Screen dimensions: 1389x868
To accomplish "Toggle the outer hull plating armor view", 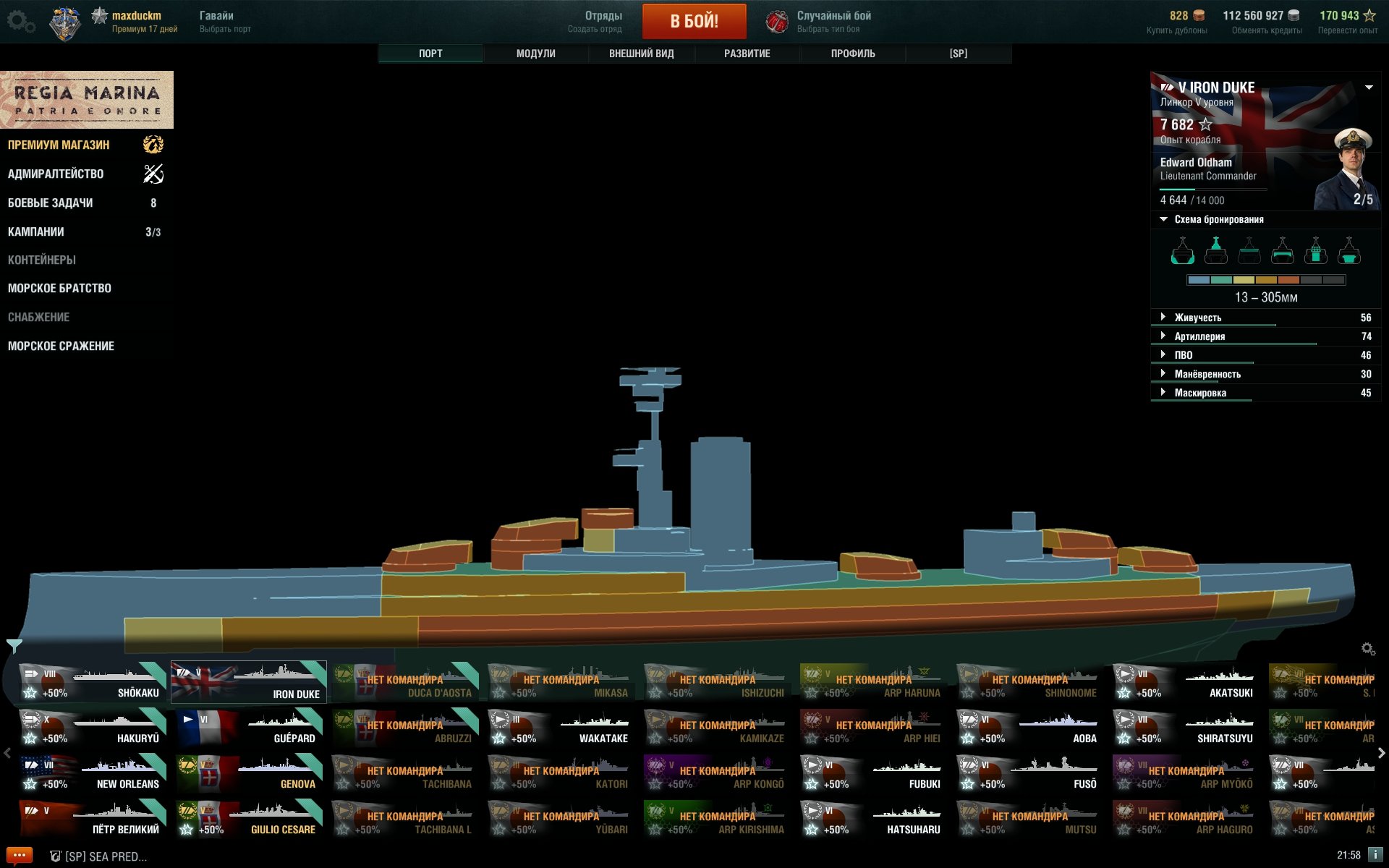I will (x=1183, y=251).
